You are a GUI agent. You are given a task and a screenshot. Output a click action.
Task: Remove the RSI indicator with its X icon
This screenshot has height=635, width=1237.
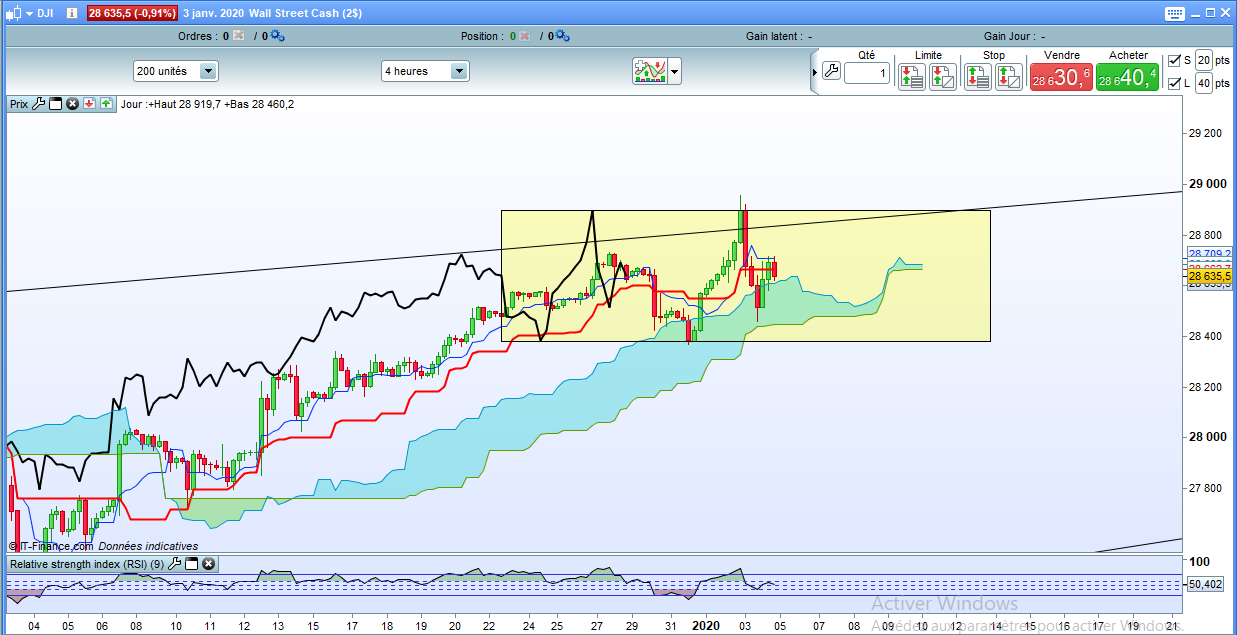208,564
